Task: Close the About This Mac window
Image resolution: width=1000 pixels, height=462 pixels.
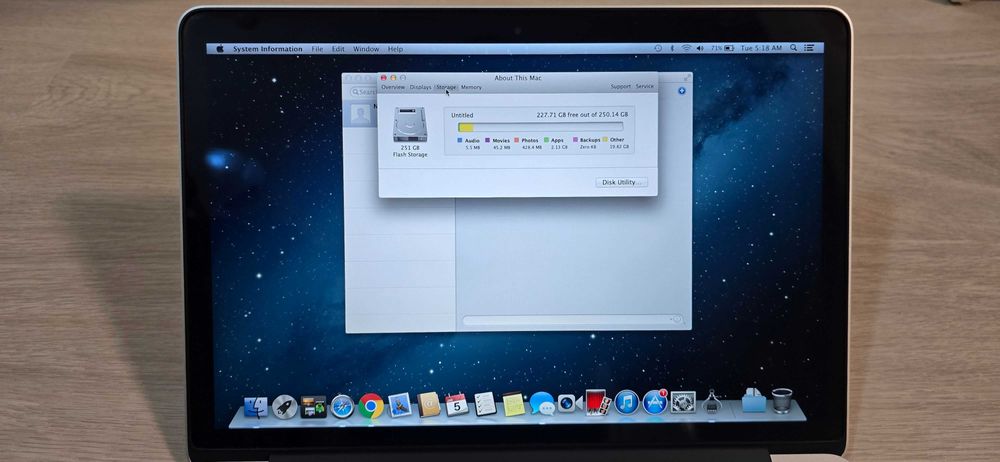Action: pyautogui.click(x=383, y=78)
